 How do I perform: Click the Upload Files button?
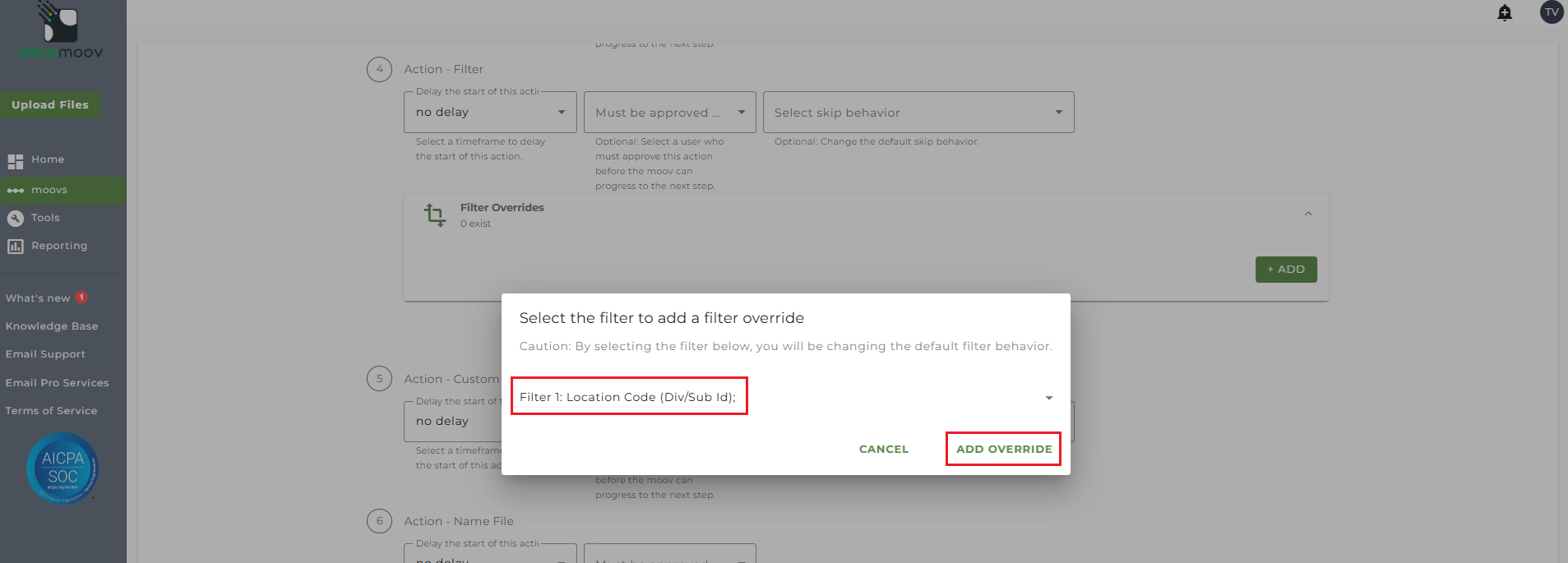(x=50, y=105)
